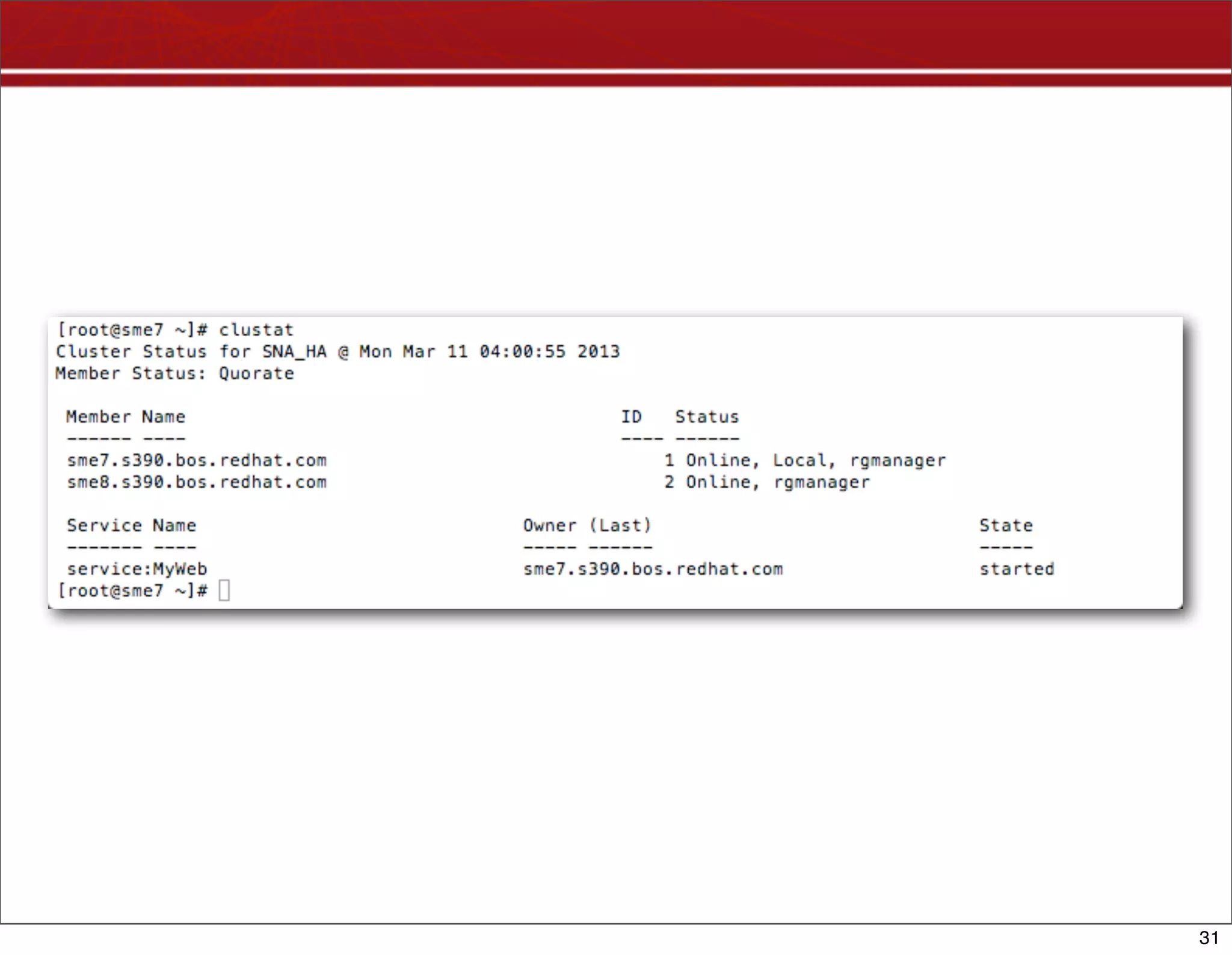Click the Online, Local, rgmanager status
Screen dimensions: 1232x955
click(815, 461)
